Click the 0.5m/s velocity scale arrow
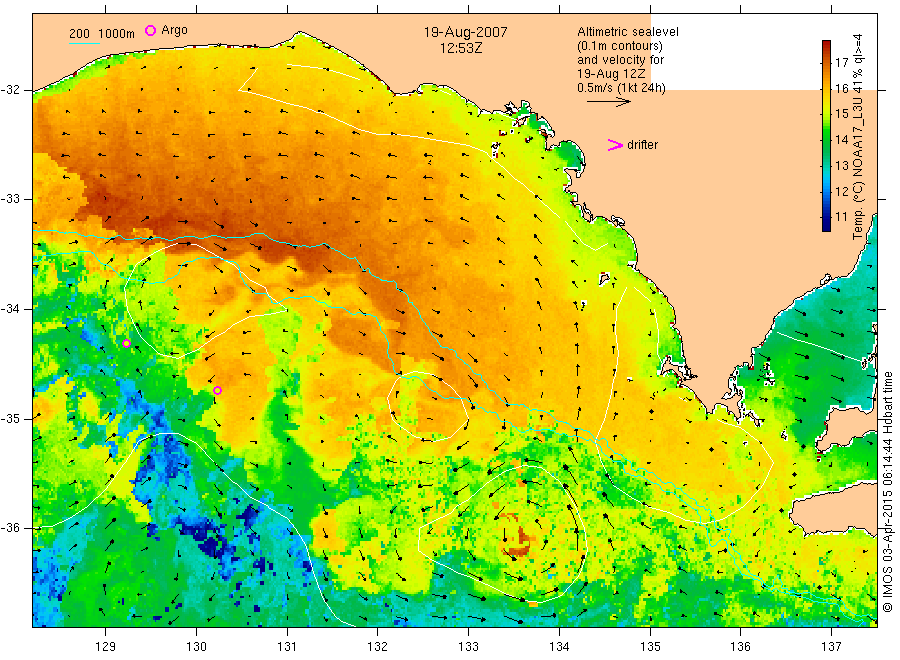Viewport: 900px width, 660px height. click(608, 102)
